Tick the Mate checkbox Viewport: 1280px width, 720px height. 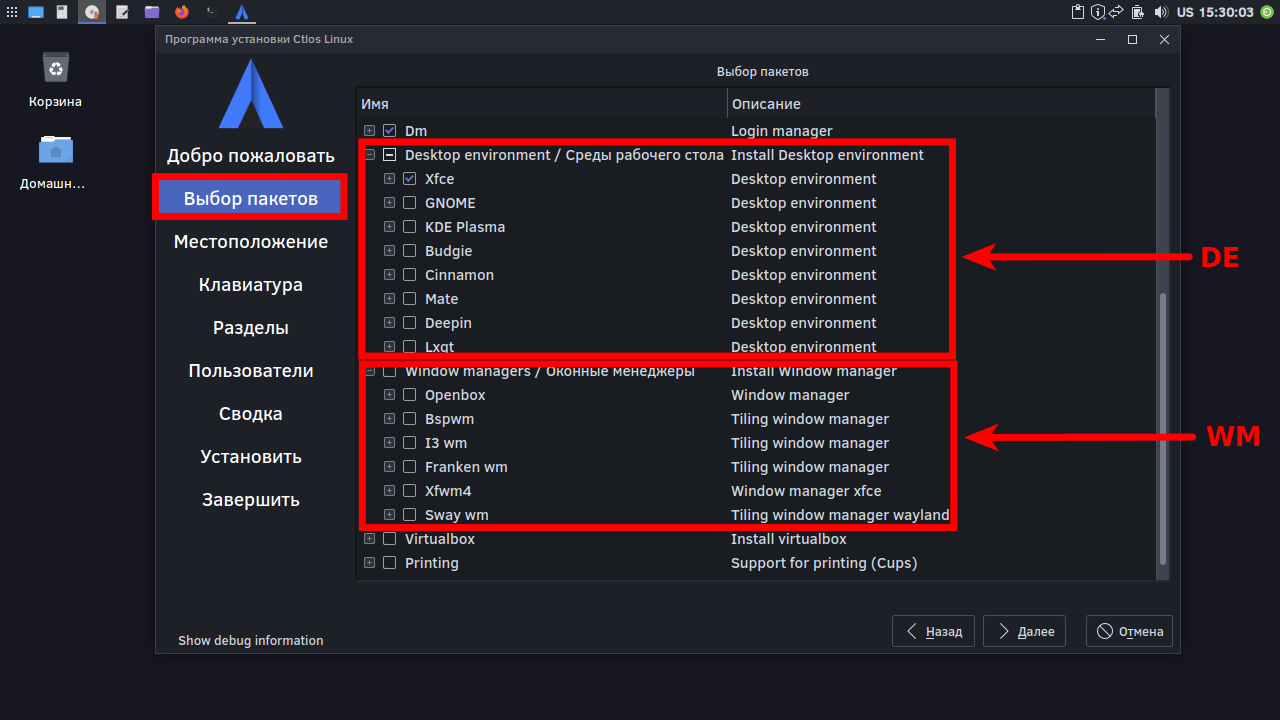click(410, 299)
